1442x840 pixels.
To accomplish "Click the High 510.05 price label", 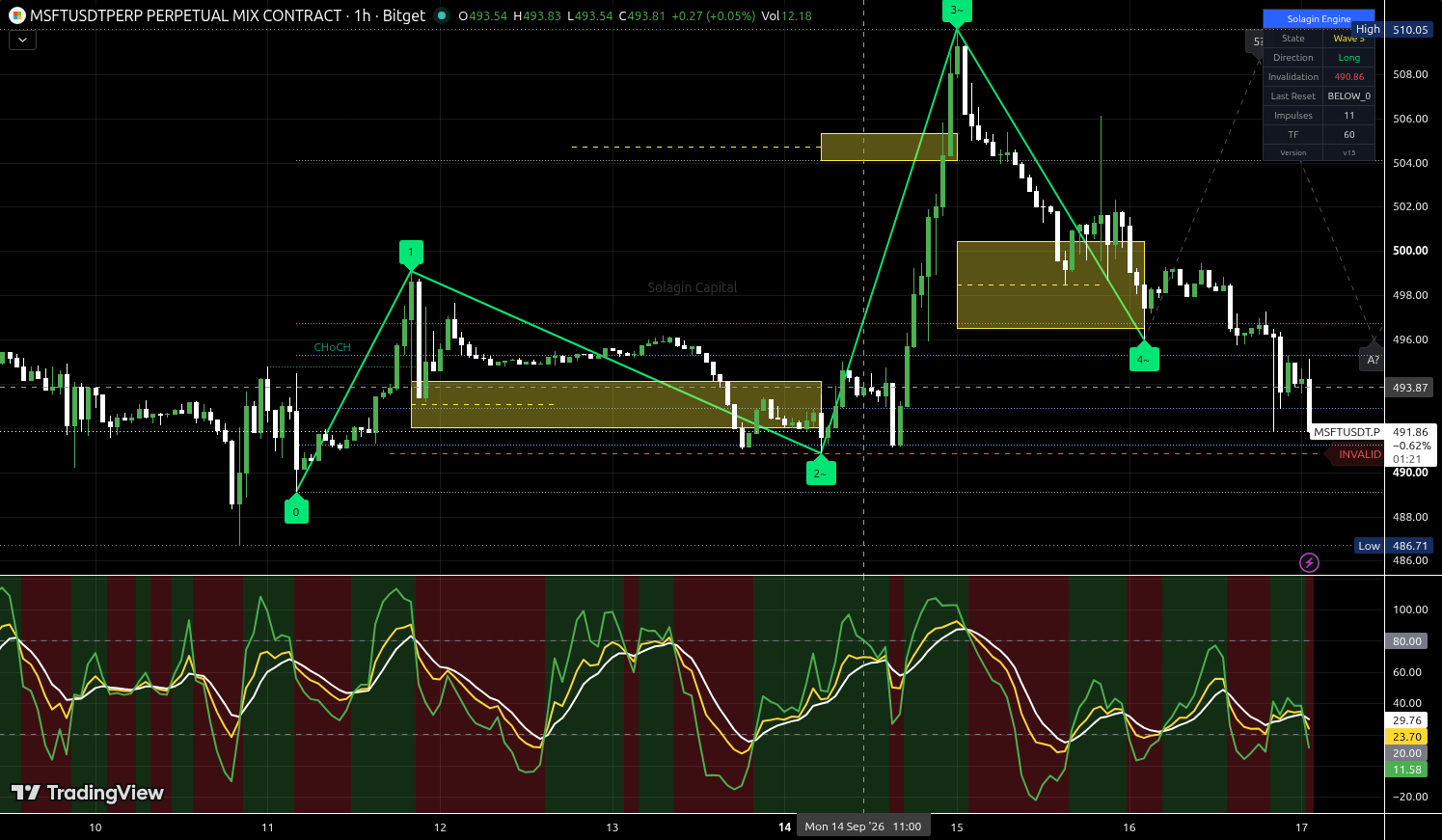I will click(1394, 30).
